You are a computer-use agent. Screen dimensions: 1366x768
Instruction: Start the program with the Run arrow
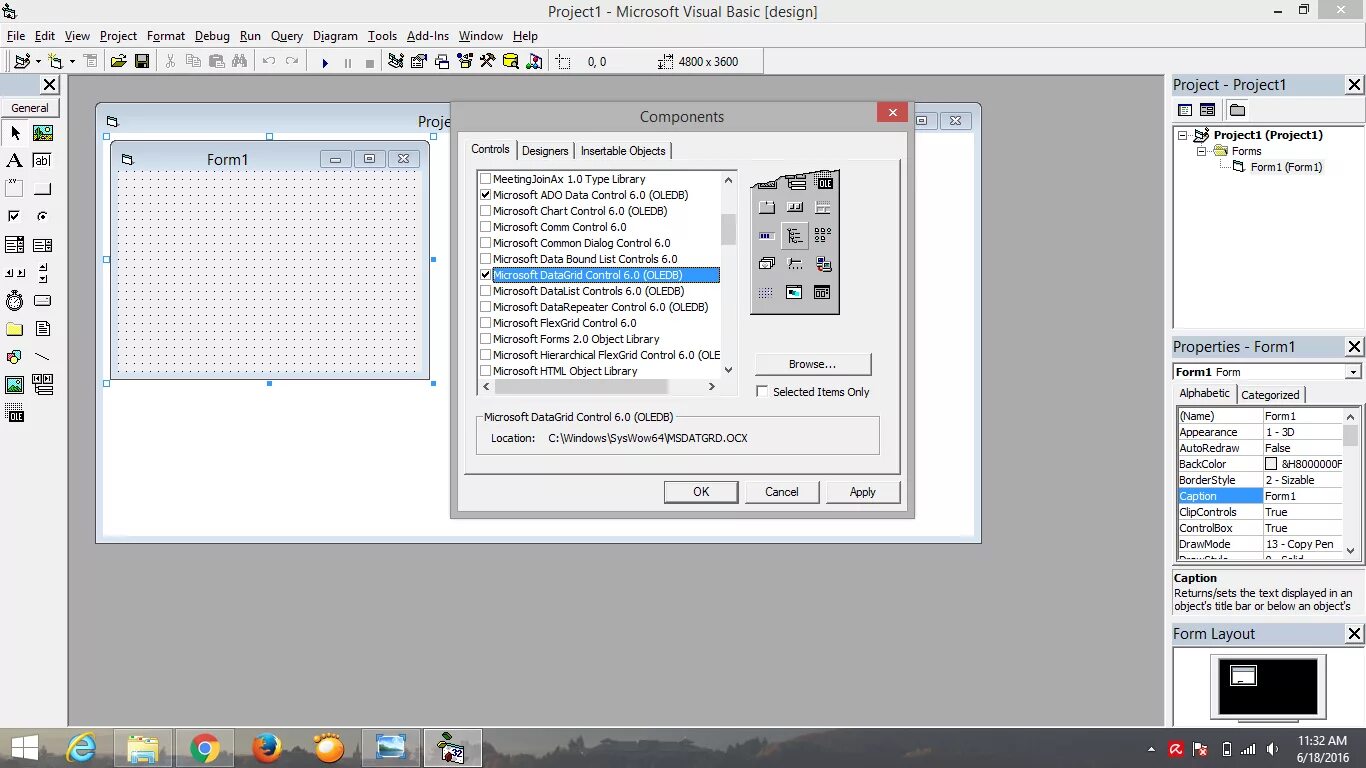(325, 62)
